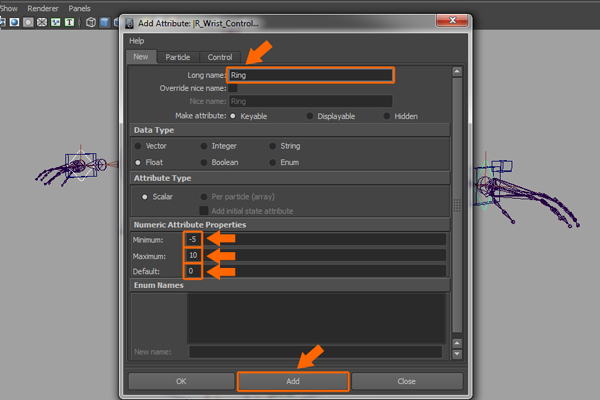Open the Show menu in viewport
This screenshot has width=600, height=400.
[x=8, y=8]
